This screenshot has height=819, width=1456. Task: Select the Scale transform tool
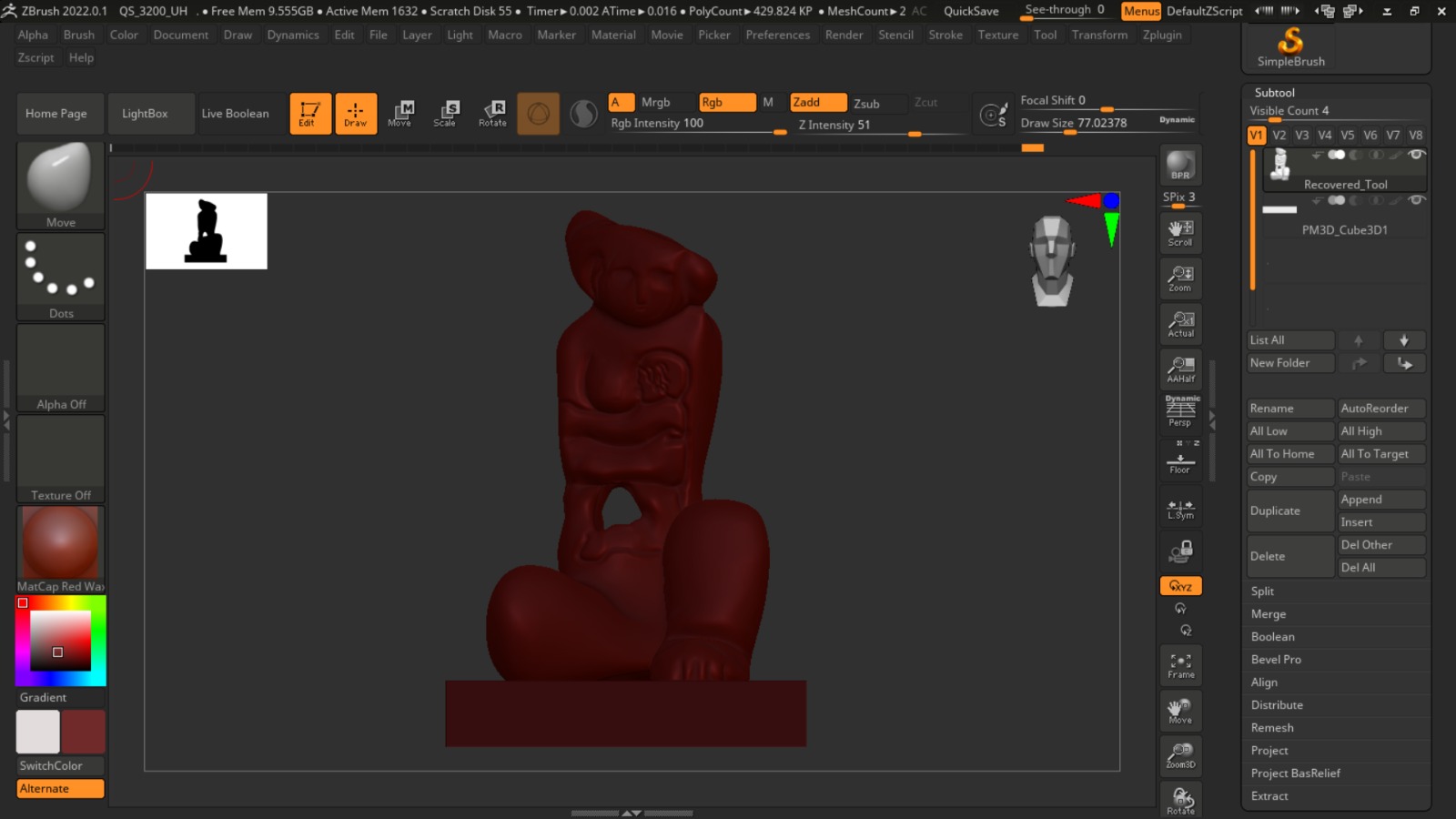pos(446,114)
